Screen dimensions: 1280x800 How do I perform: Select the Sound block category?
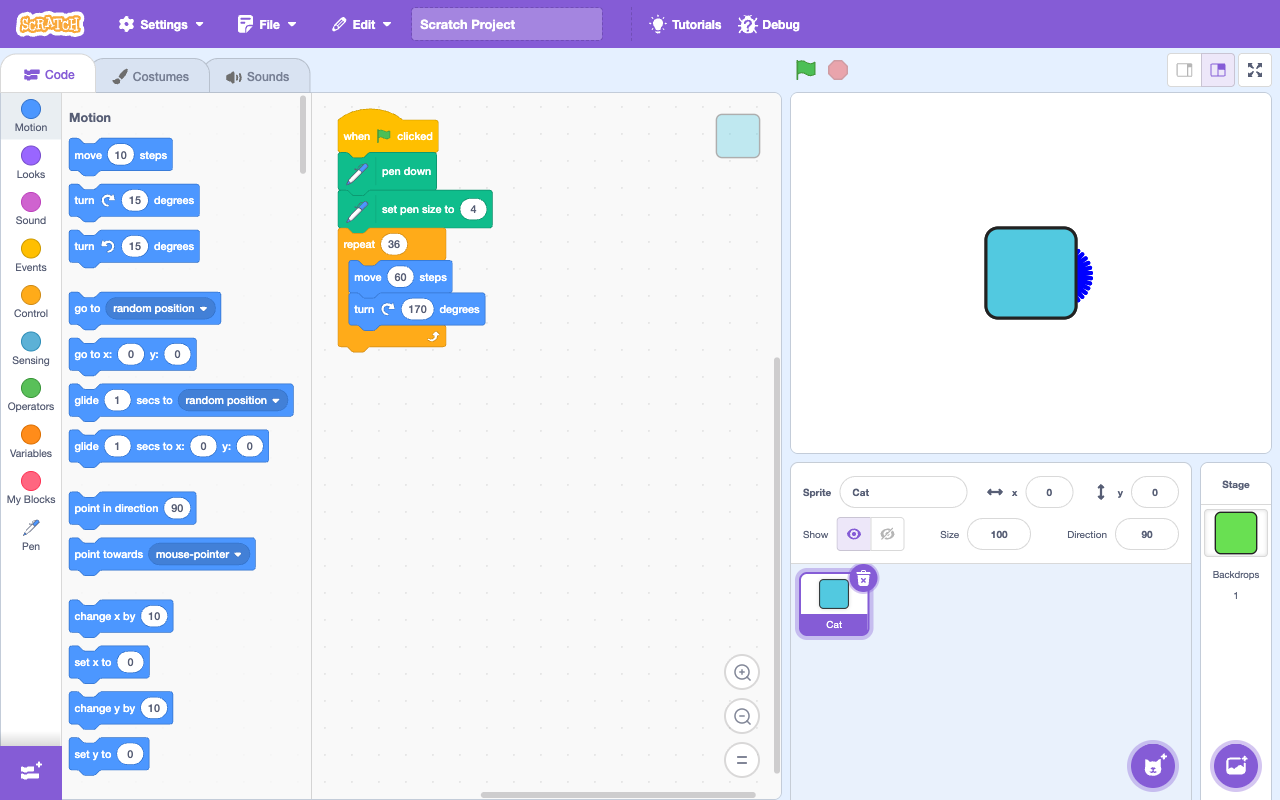[x=31, y=209]
